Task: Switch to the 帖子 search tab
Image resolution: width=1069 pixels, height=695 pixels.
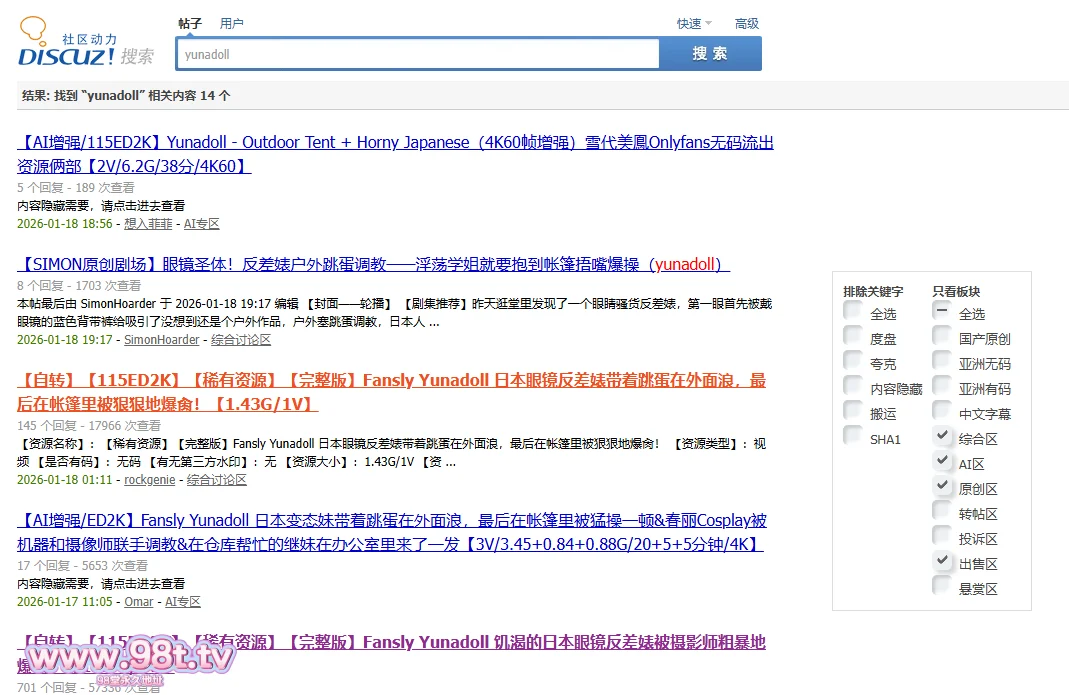Action: (x=190, y=23)
